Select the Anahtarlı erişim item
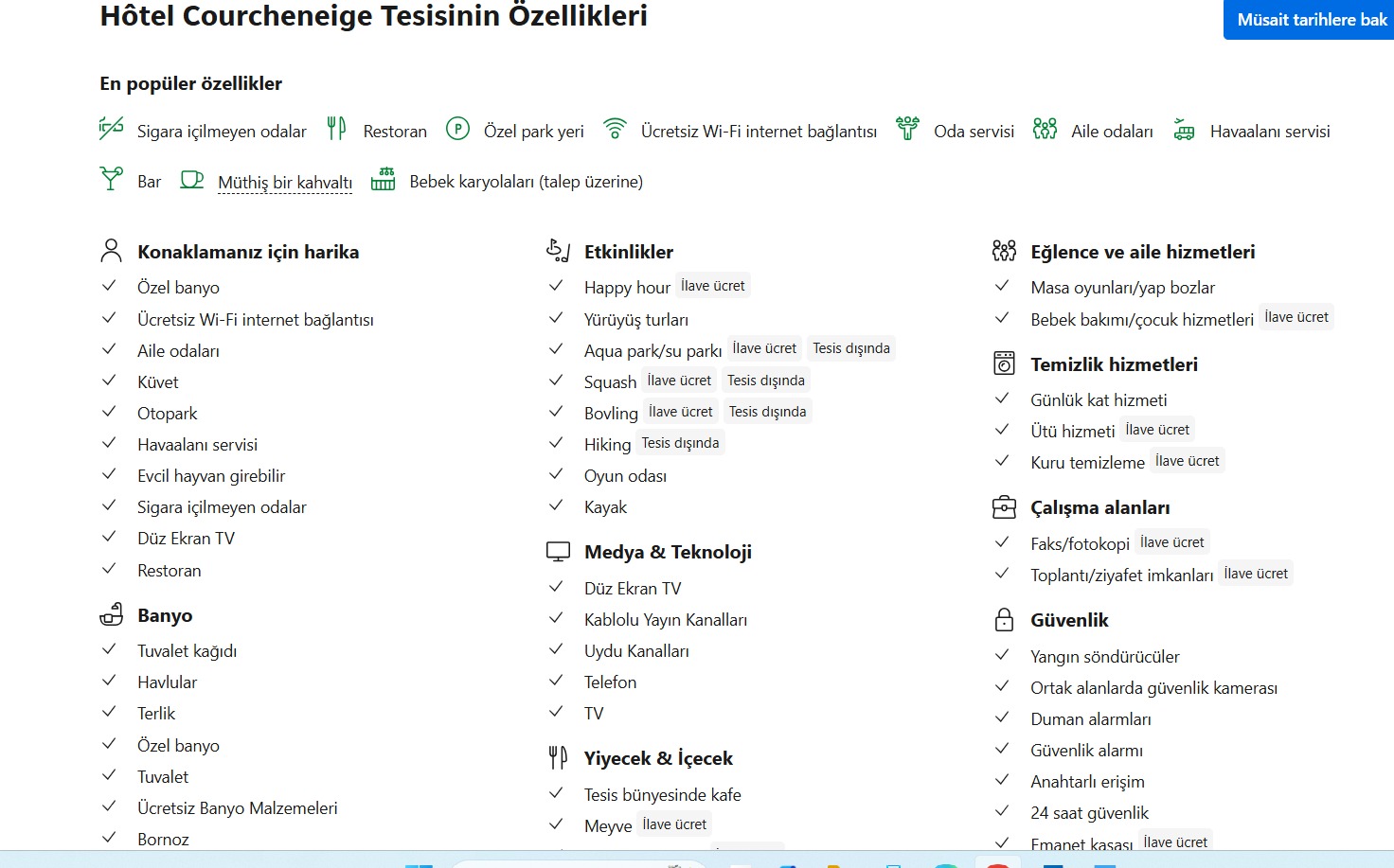1394x868 pixels. [x=1087, y=781]
